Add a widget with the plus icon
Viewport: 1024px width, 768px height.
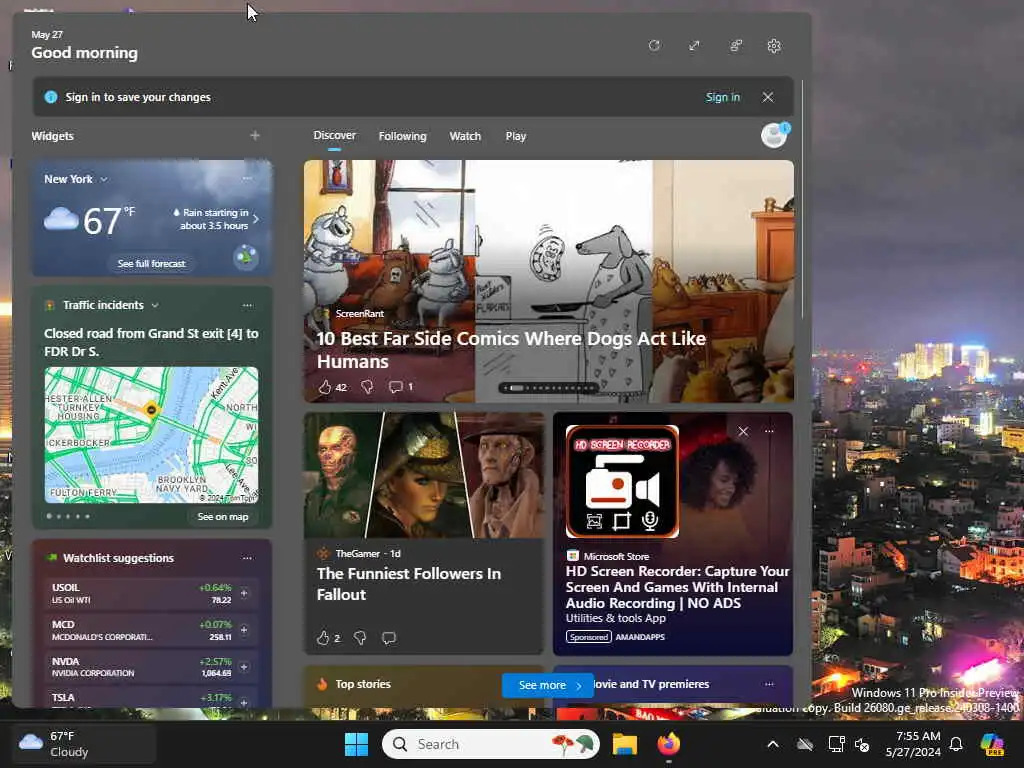point(255,135)
